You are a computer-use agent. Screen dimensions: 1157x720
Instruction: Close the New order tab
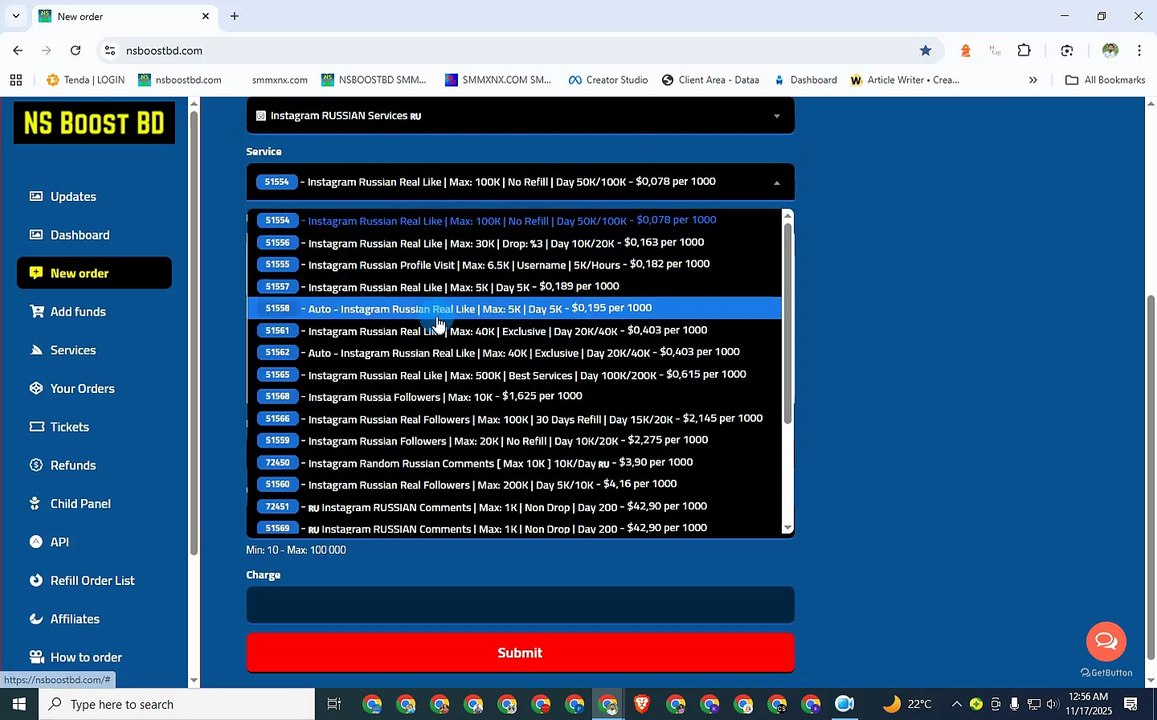pyautogui.click(x=205, y=16)
